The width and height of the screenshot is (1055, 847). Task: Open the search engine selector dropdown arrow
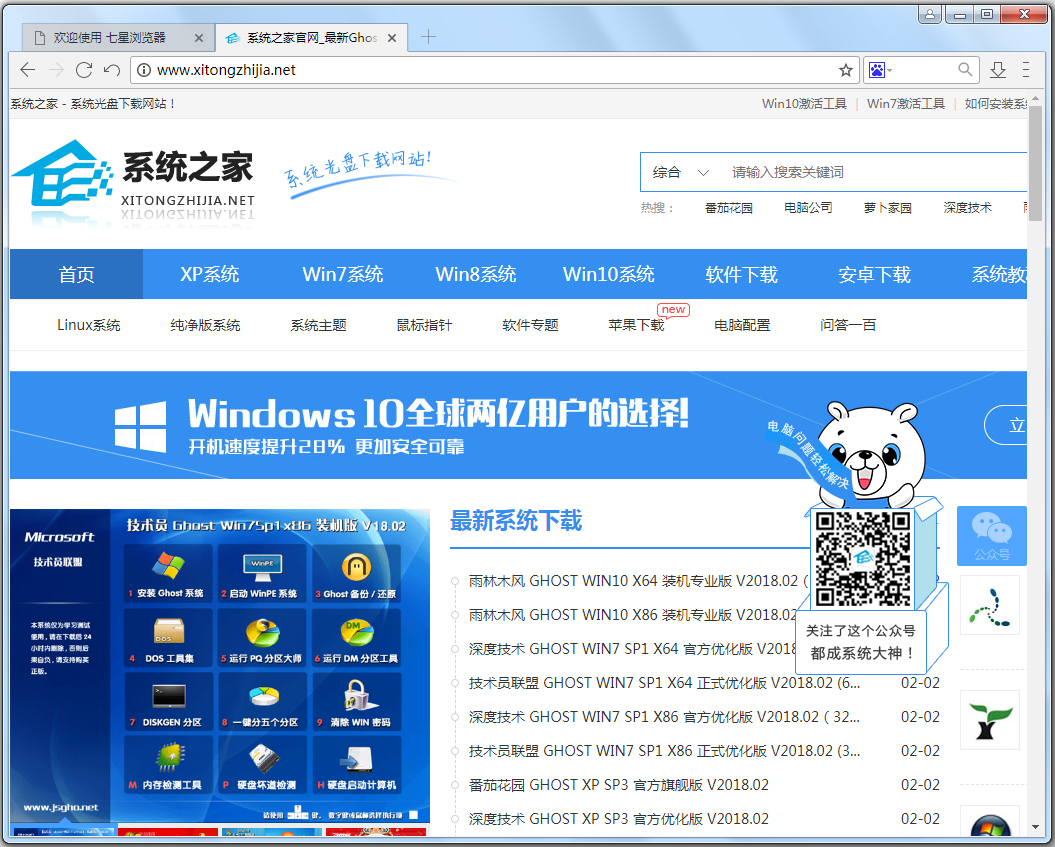coord(889,70)
